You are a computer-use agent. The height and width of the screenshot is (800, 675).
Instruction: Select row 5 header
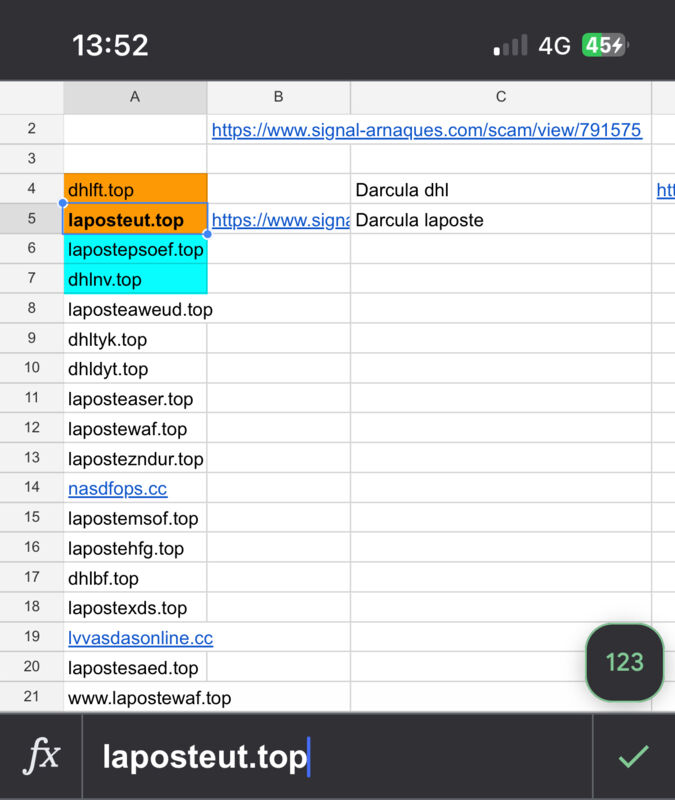click(32, 218)
